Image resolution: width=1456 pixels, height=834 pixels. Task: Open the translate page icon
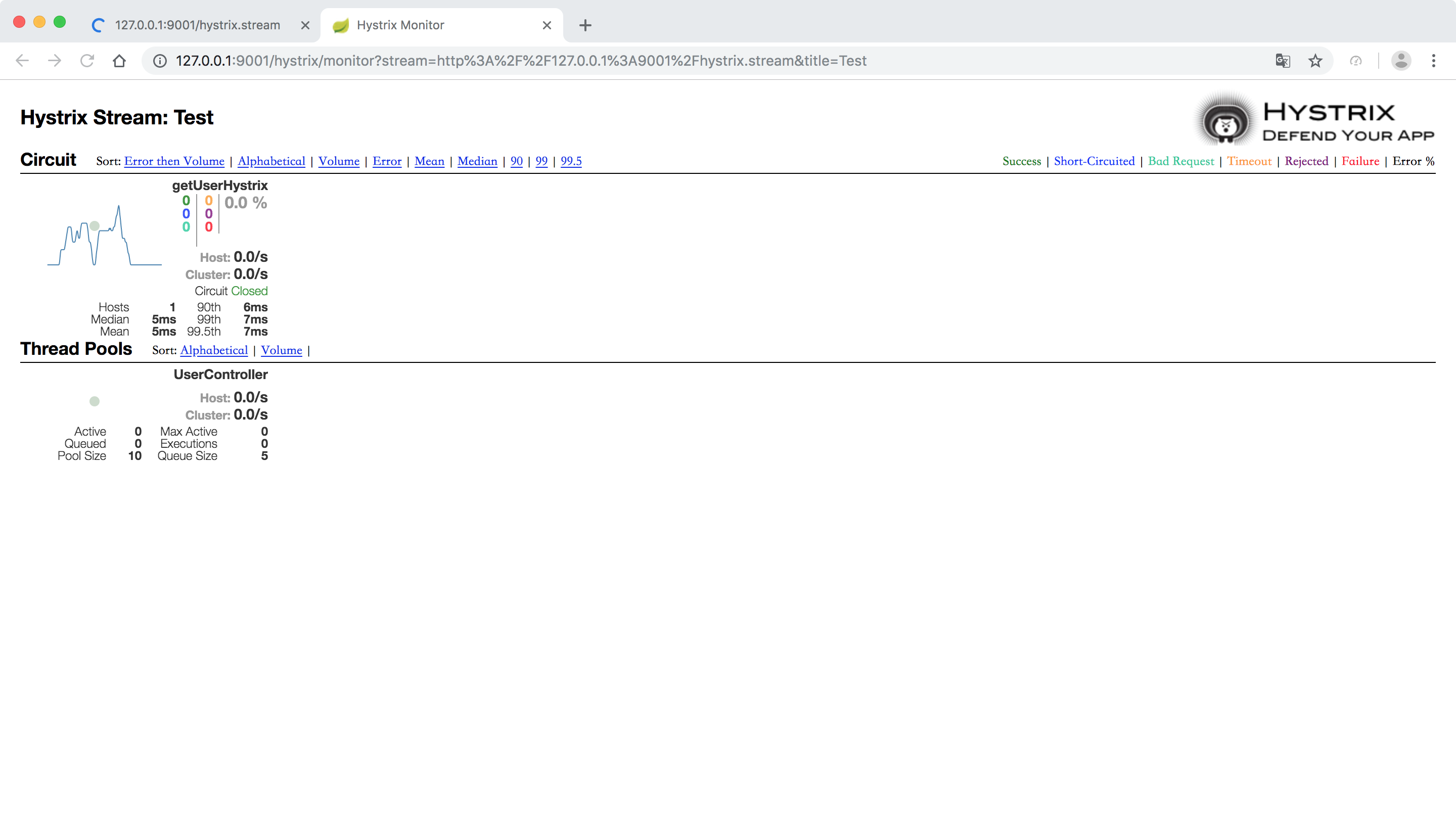[x=1283, y=61]
